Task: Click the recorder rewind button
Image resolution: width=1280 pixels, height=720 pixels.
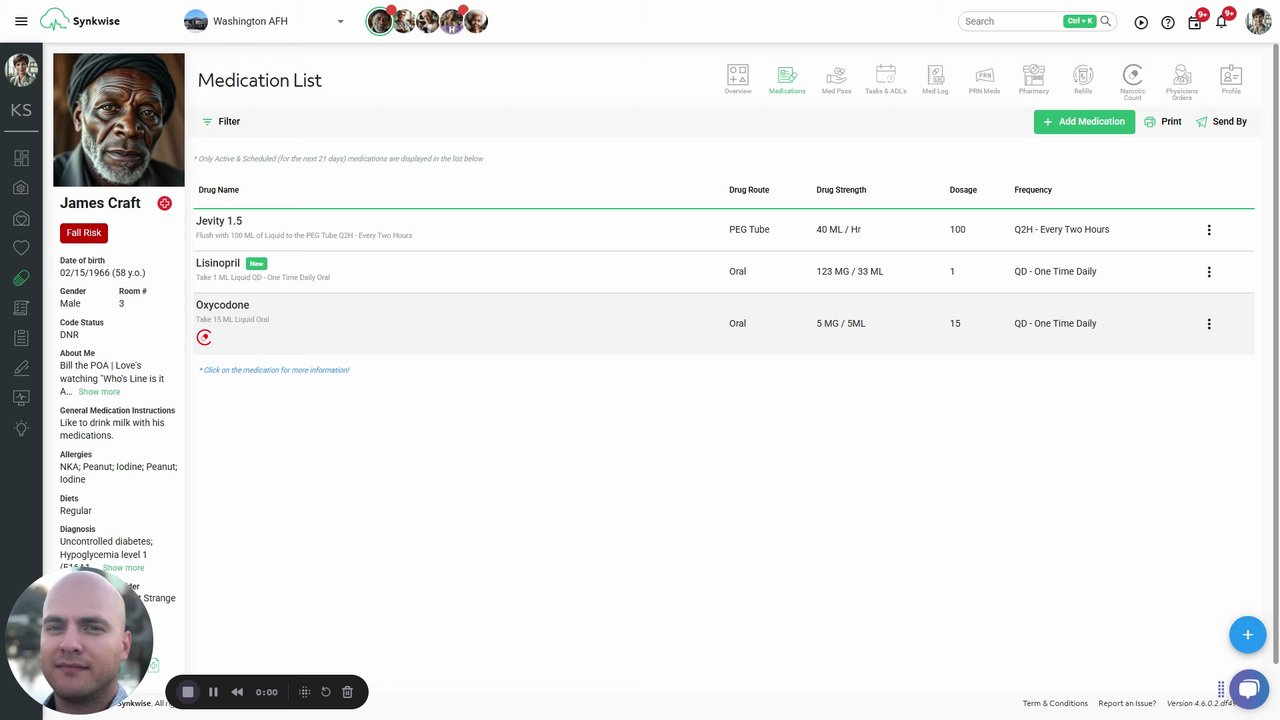Action: pyautogui.click(x=237, y=692)
